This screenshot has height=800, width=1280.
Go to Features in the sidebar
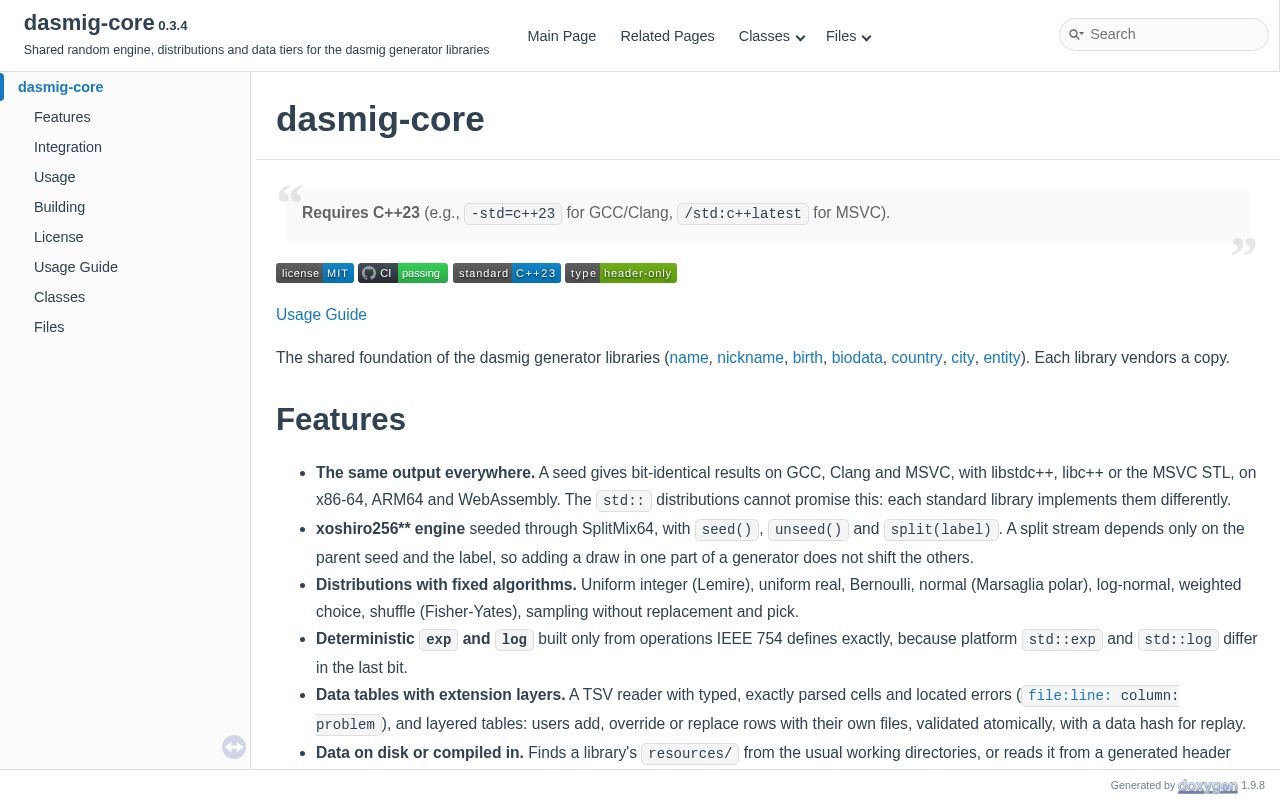[62, 117]
